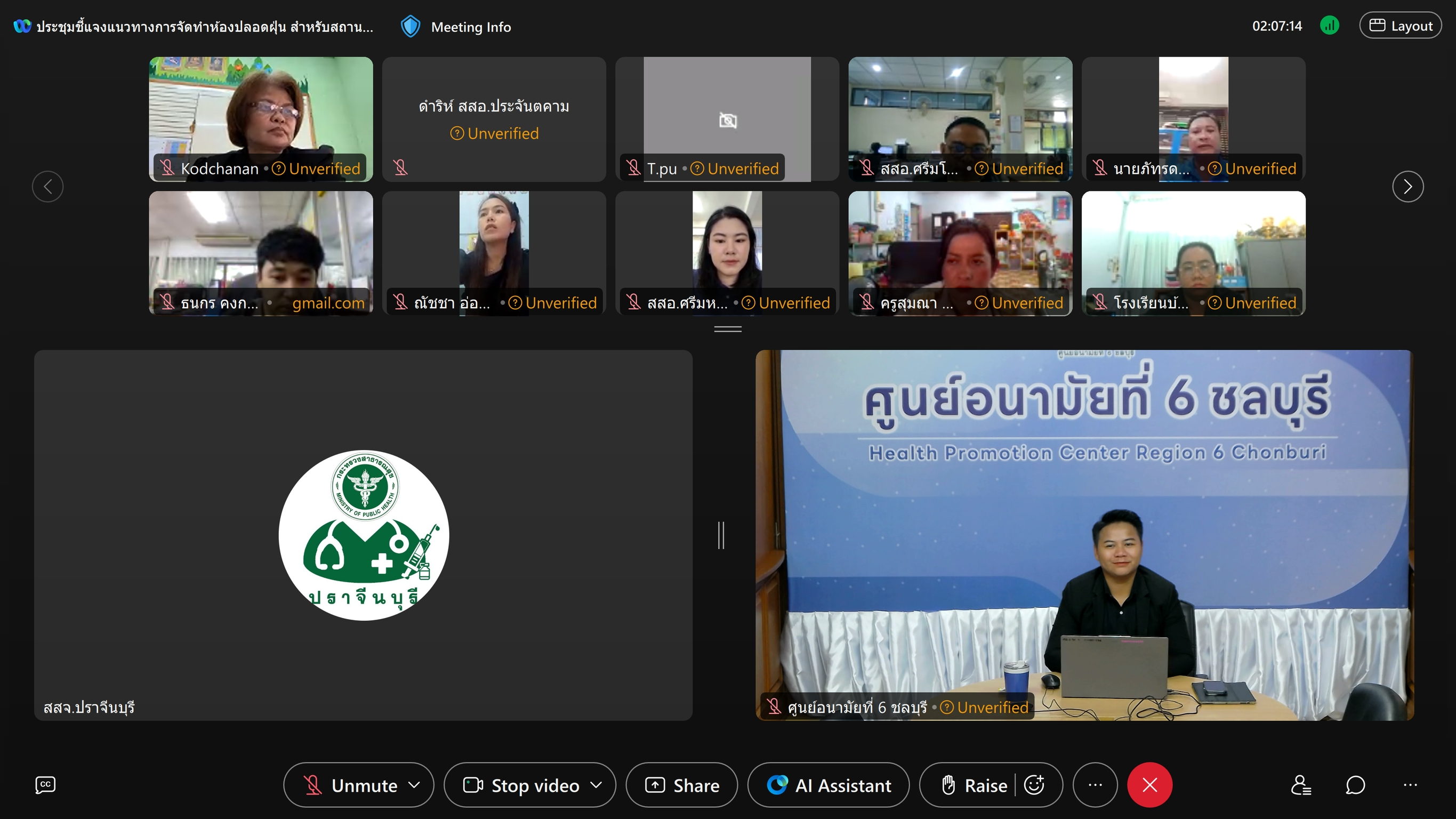Expand video options arrow beside Stop video
Viewport: 1456px width, 819px height.
click(x=596, y=784)
